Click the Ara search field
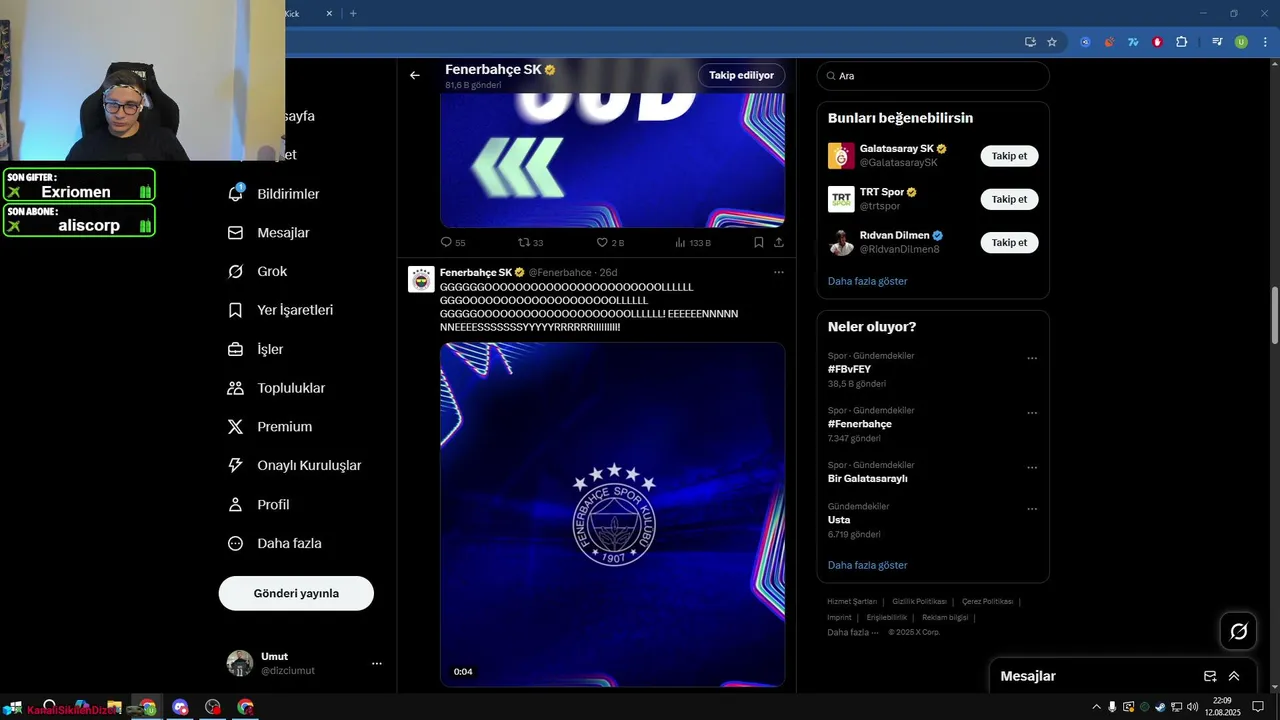 pos(933,76)
